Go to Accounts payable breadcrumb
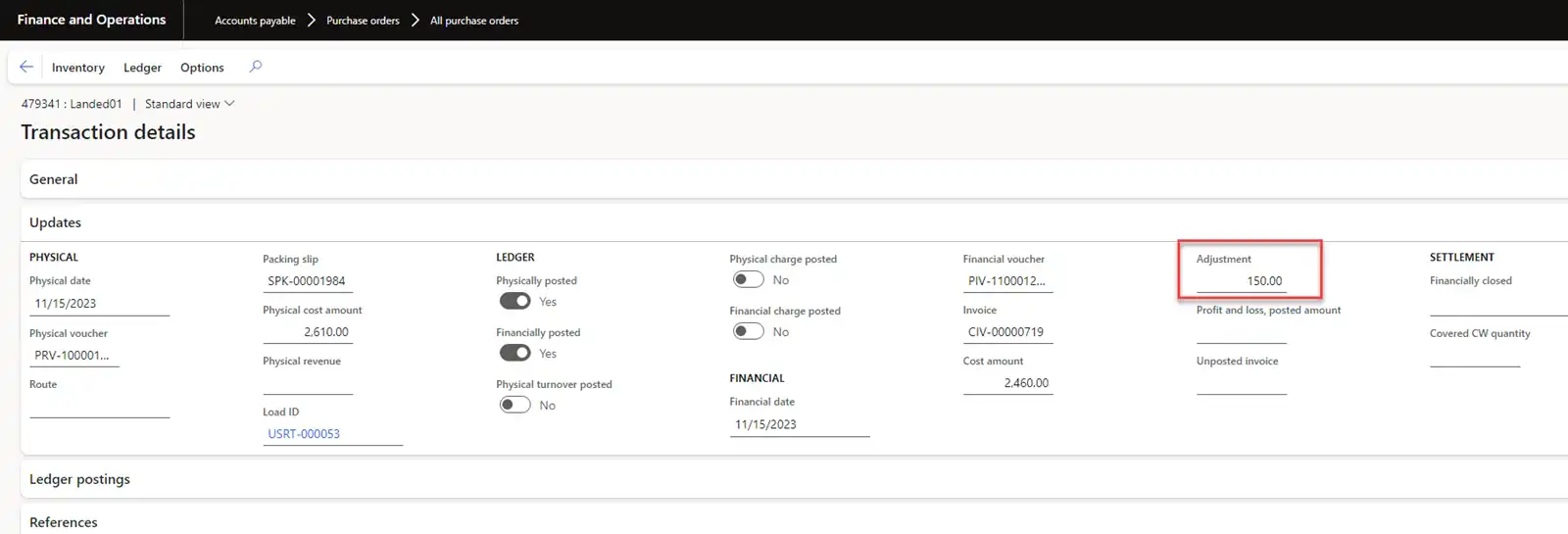The width and height of the screenshot is (1568, 534). (255, 21)
